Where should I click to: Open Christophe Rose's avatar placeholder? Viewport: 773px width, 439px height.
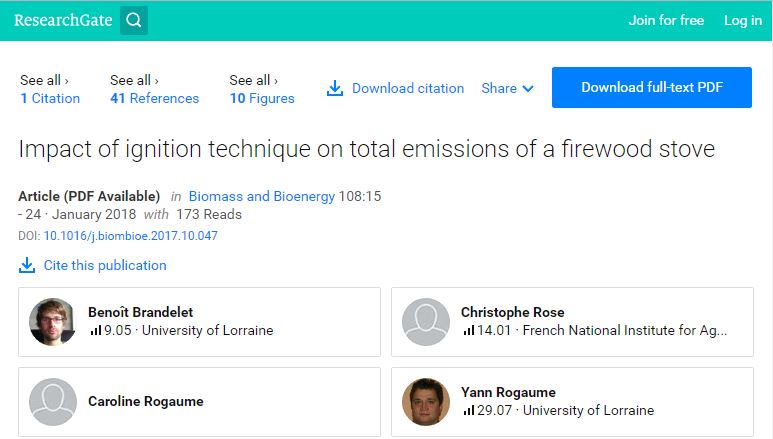pyautogui.click(x=425, y=322)
